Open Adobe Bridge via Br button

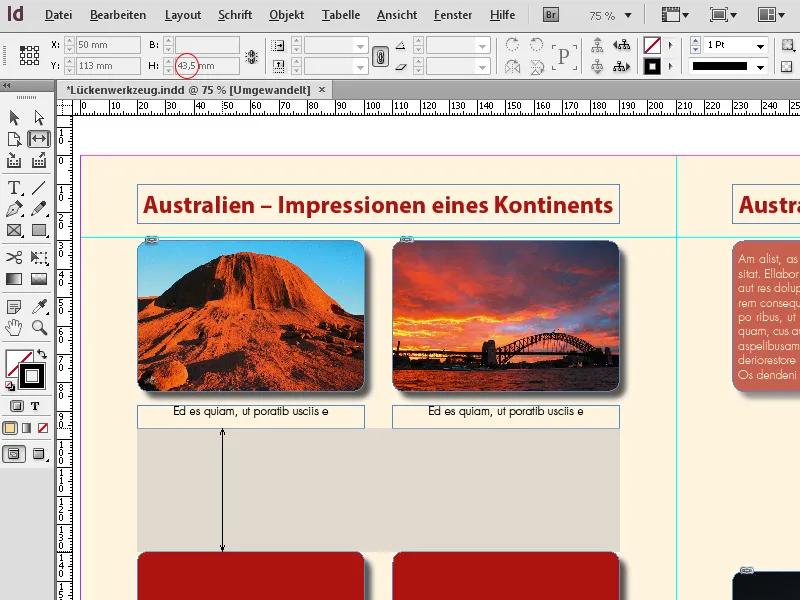pyautogui.click(x=551, y=15)
